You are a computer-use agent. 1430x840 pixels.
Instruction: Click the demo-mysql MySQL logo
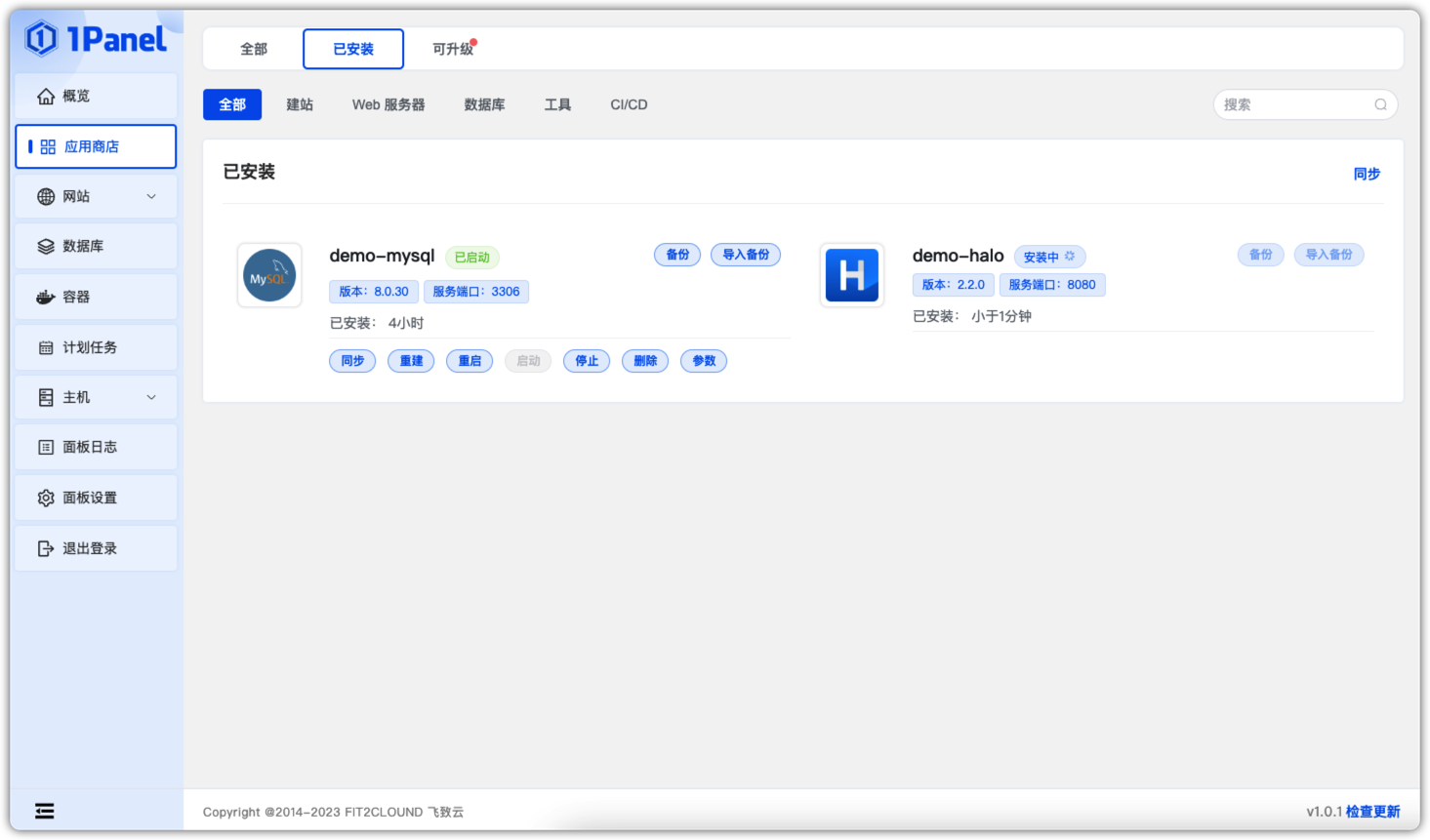pos(269,275)
